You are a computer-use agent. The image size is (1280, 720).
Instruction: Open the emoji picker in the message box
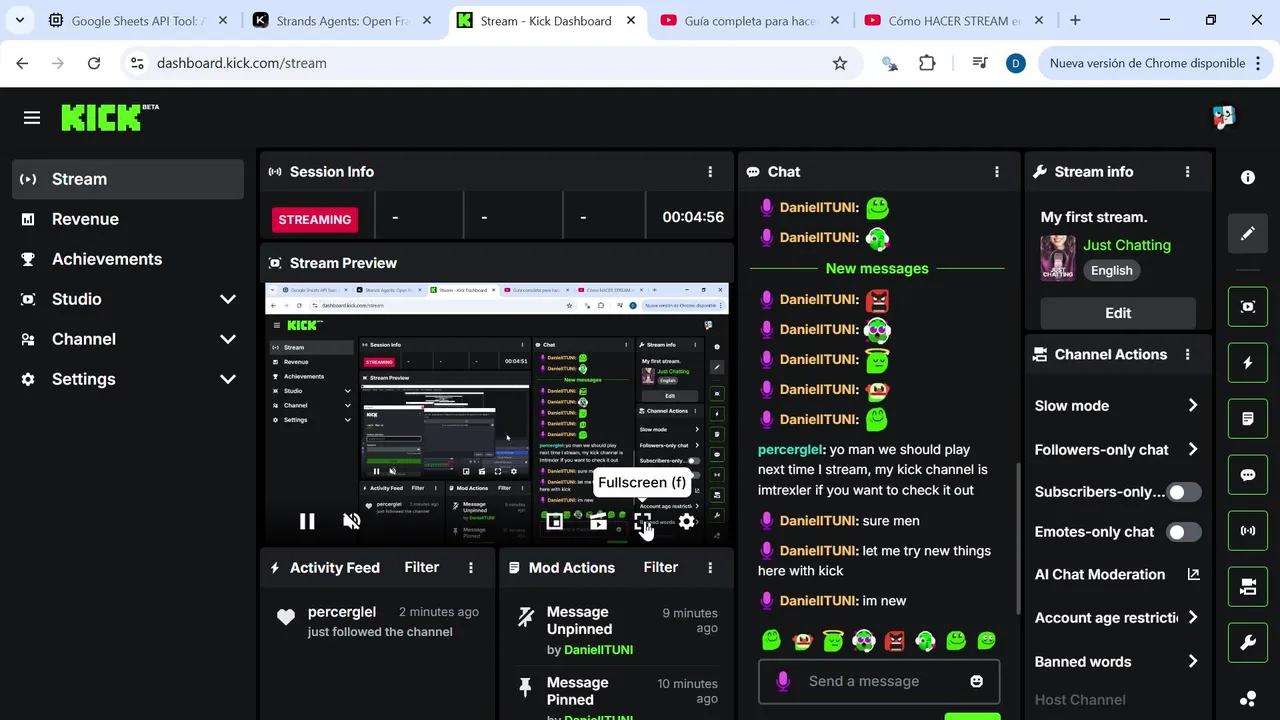pyautogui.click(x=977, y=681)
